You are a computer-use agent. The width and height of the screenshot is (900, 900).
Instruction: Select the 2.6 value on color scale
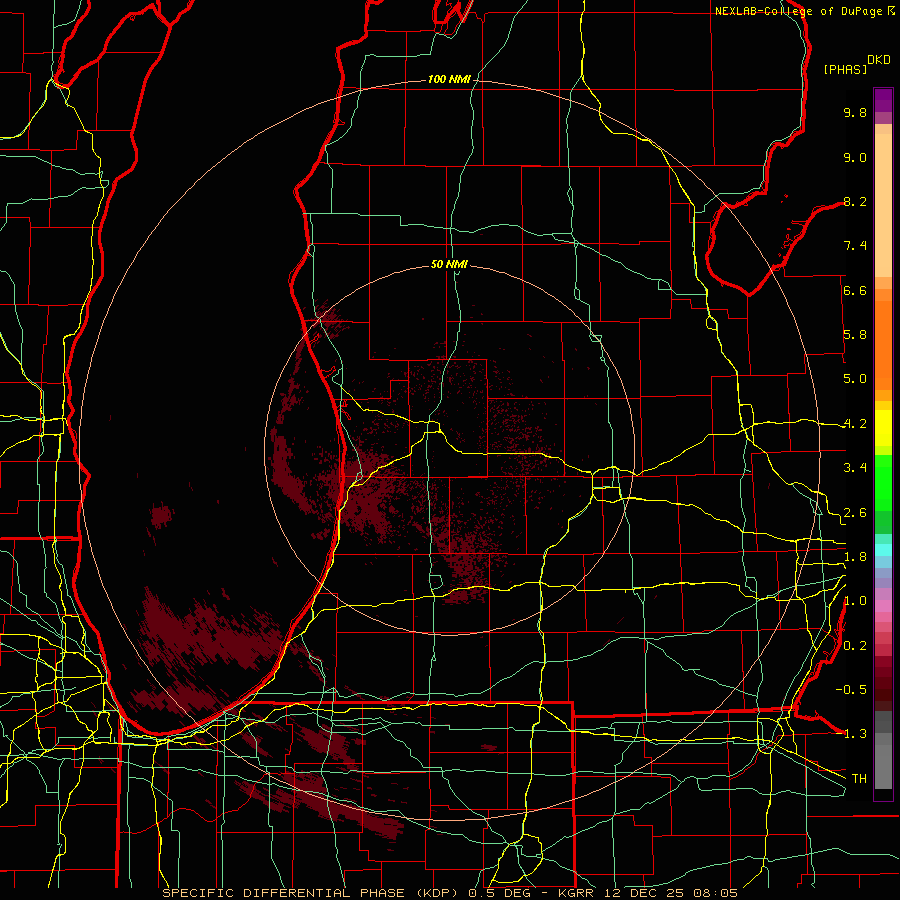[855, 513]
